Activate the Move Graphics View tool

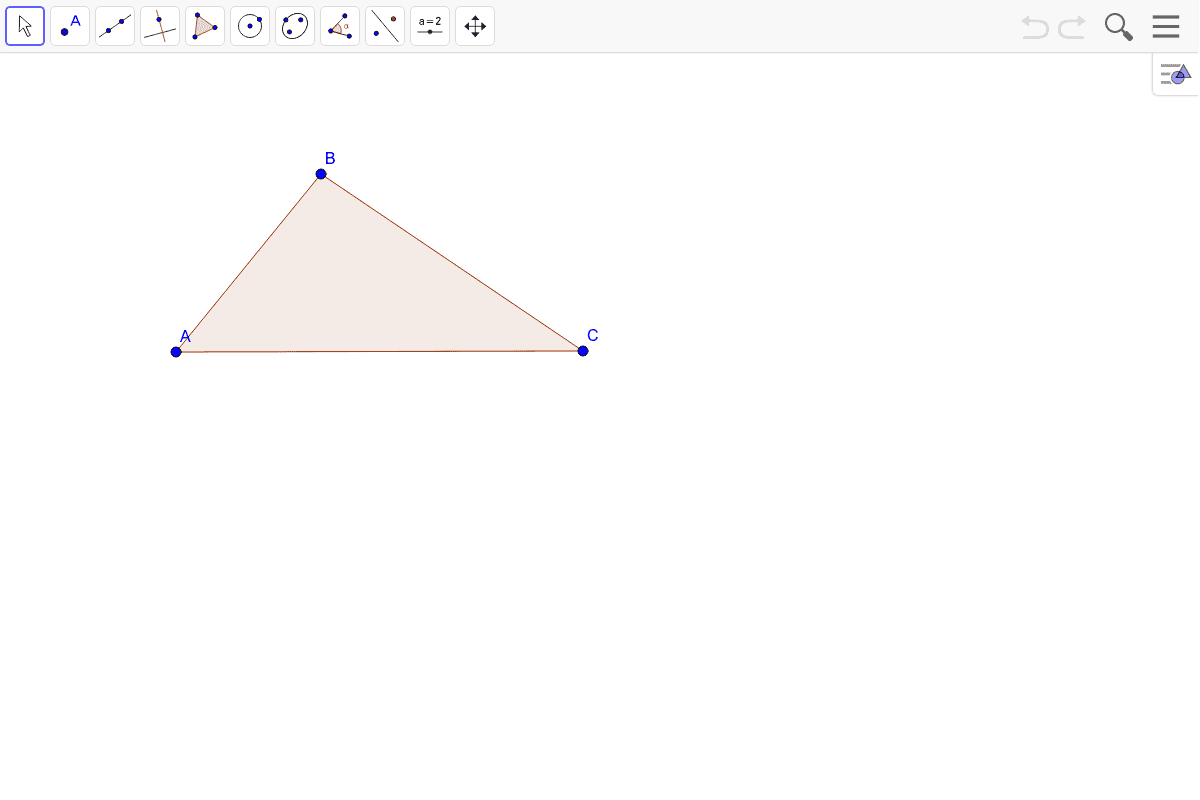coord(475,26)
